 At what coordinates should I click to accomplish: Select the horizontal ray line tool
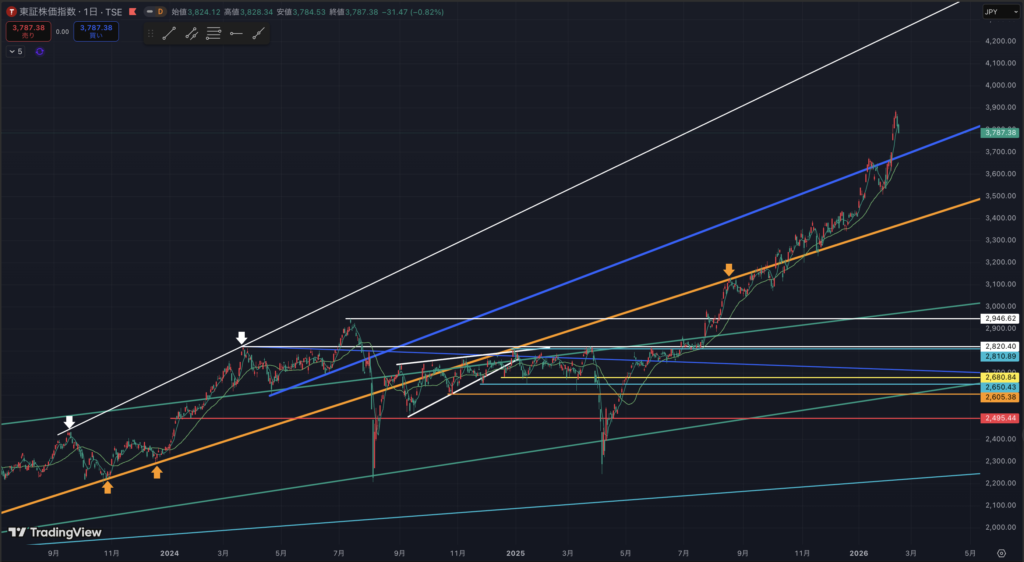(236, 33)
